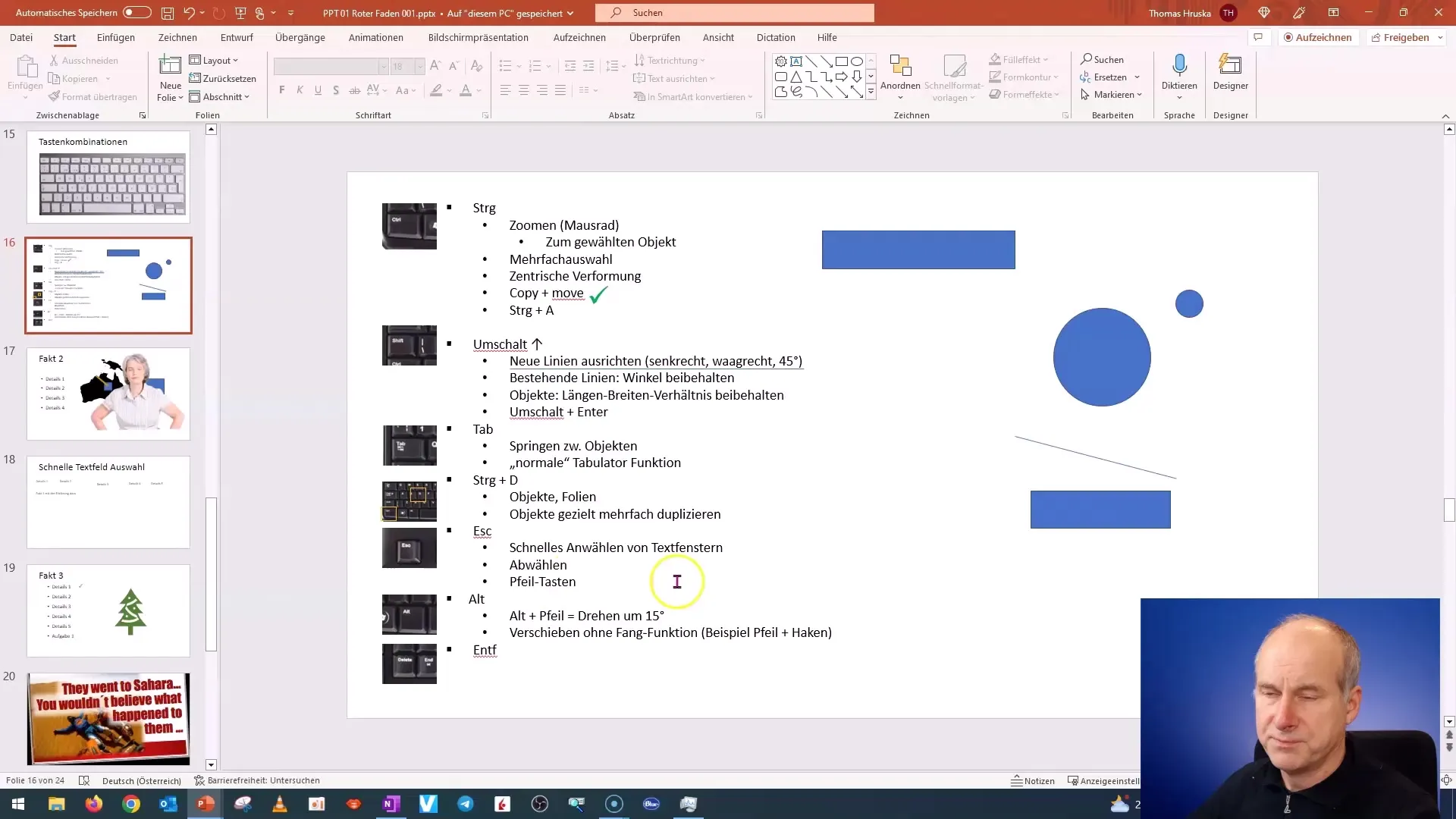Open the Einfügen menu tab
This screenshot has width=1456, height=819.
[115, 37]
